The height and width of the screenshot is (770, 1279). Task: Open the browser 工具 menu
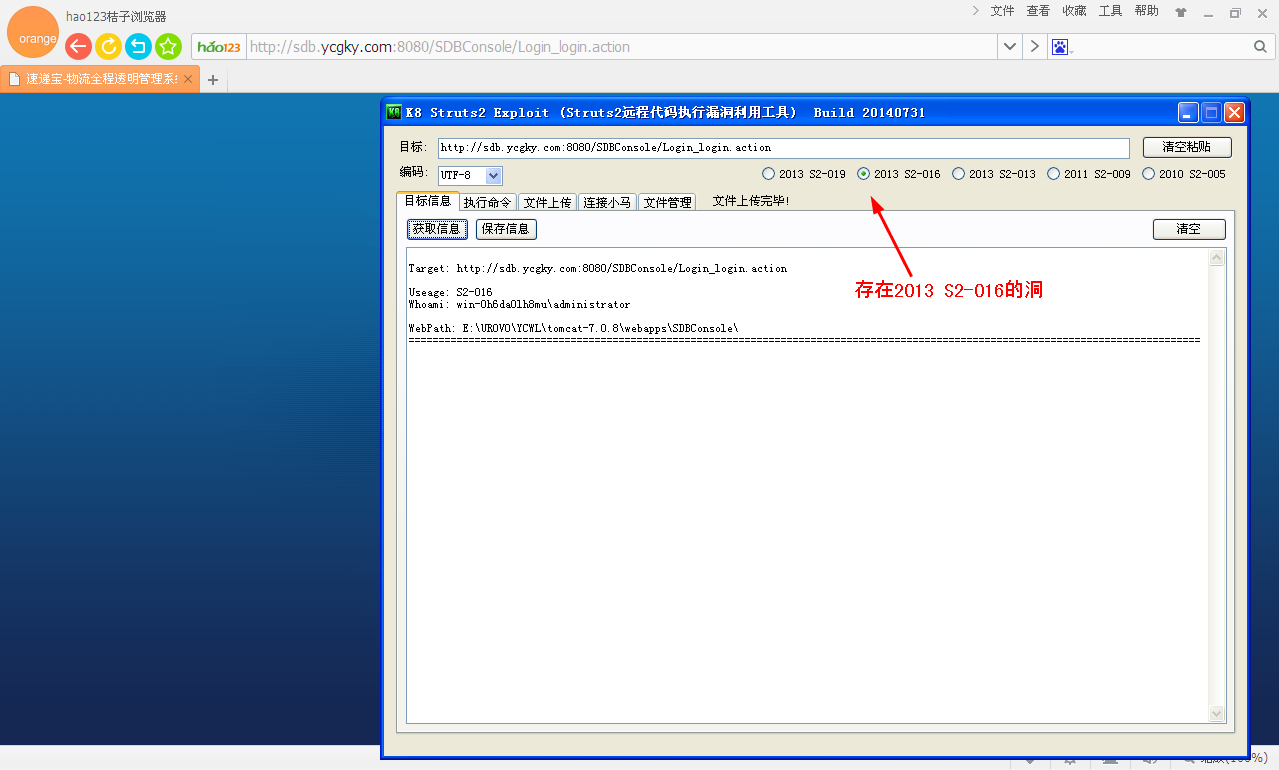[1110, 11]
